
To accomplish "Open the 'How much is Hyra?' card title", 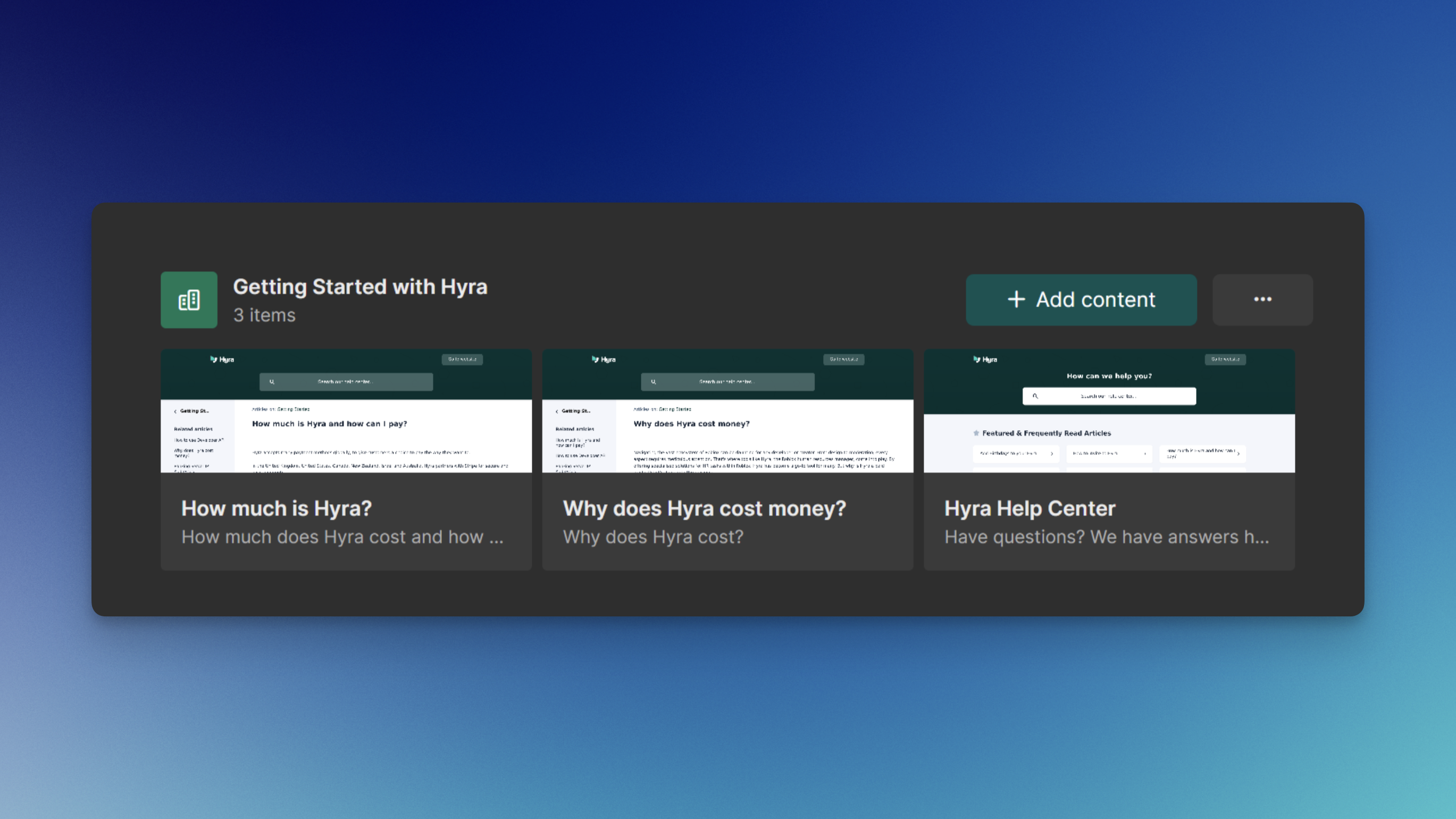I will [x=277, y=509].
